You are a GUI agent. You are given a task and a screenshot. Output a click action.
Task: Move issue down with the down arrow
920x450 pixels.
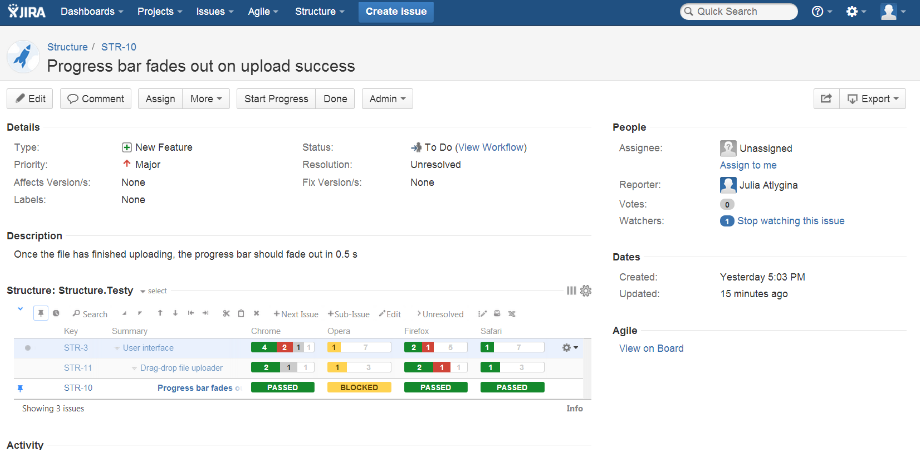[175, 313]
